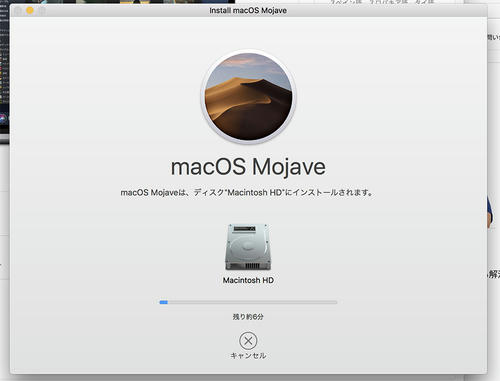Click the circled X cancel icon
The height and width of the screenshot is (381, 500).
point(248,341)
